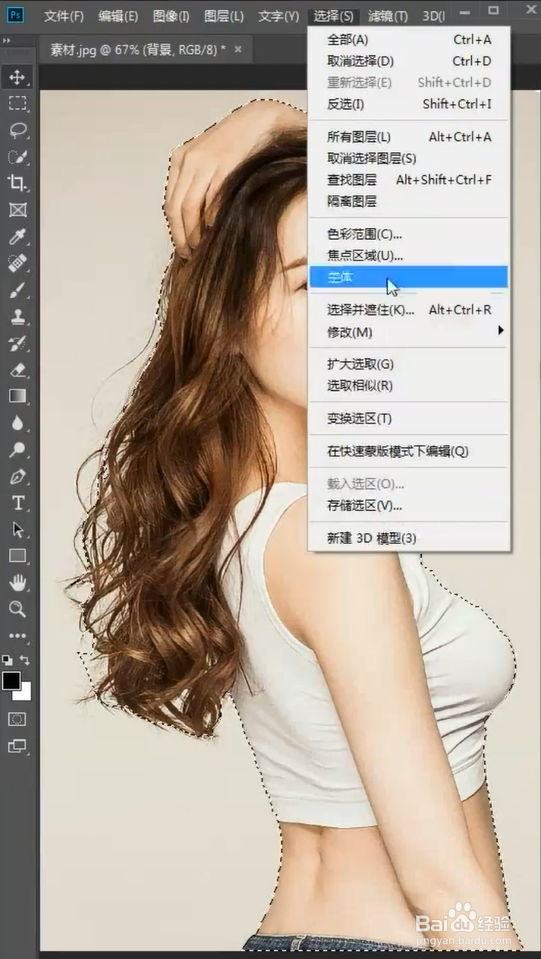This screenshot has width=541, height=959.
Task: Open the 文字(Y) menu
Action: point(278,16)
